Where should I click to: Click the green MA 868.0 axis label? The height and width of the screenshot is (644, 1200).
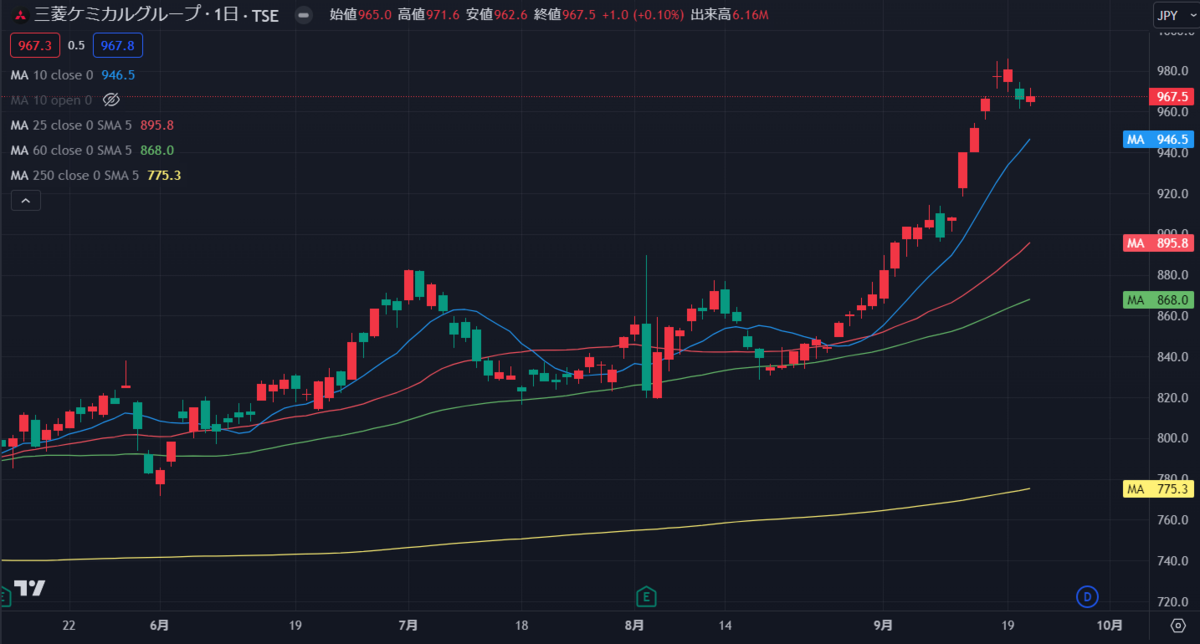(1159, 300)
